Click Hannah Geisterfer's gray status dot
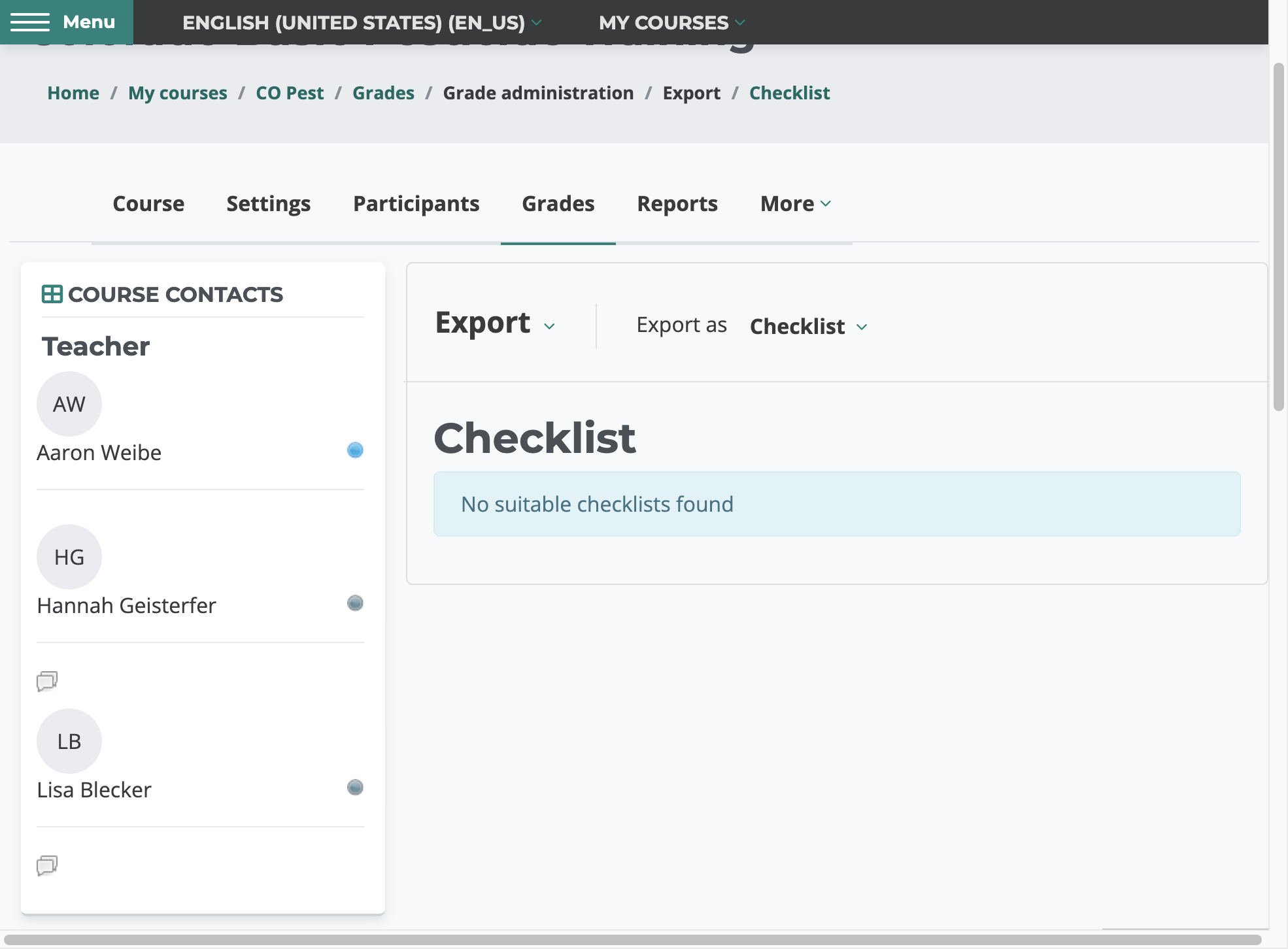Screen dimensions: 1288x949 pos(355,603)
